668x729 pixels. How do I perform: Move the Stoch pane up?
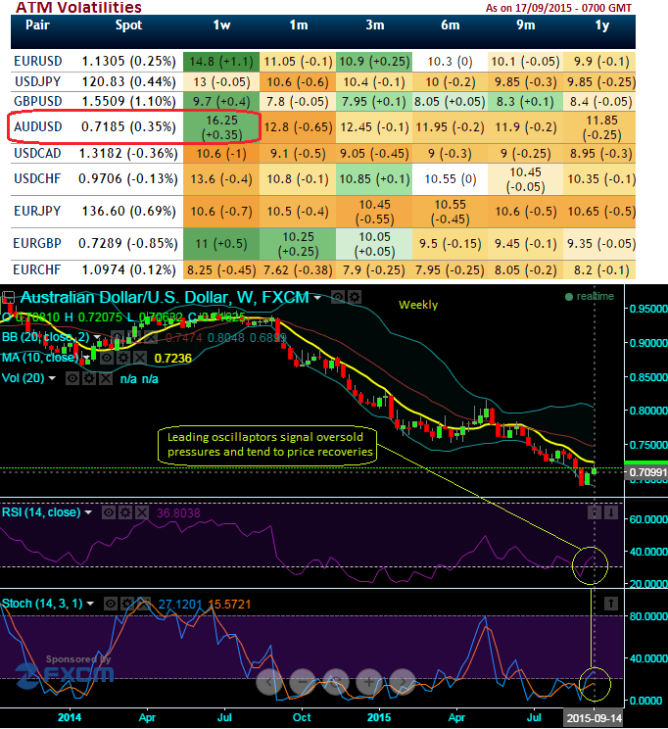611,604
